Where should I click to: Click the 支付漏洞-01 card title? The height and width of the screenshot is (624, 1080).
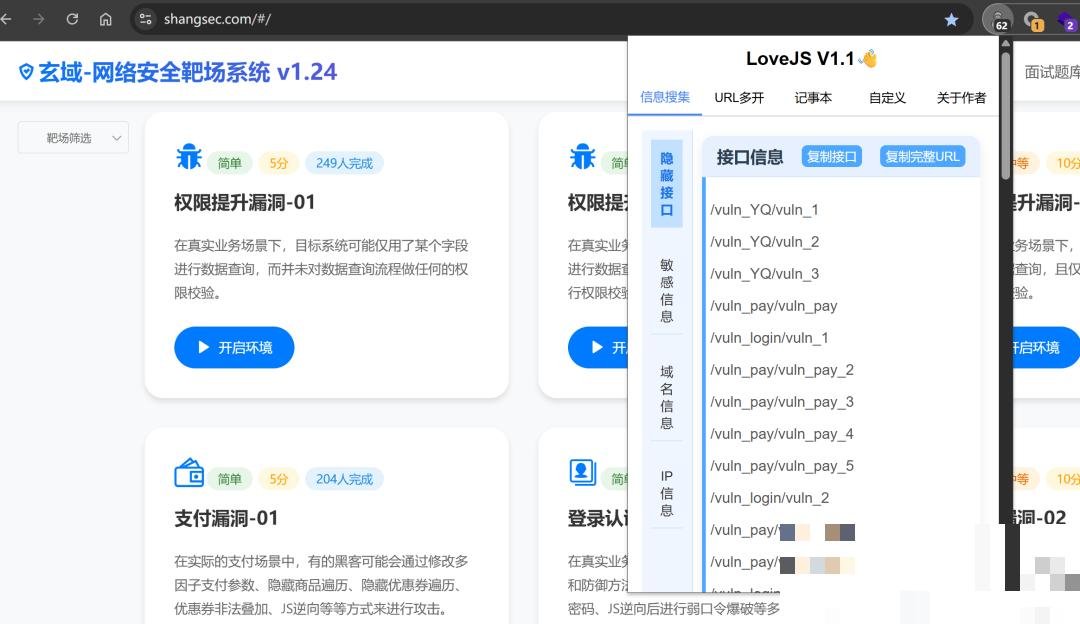point(226,518)
